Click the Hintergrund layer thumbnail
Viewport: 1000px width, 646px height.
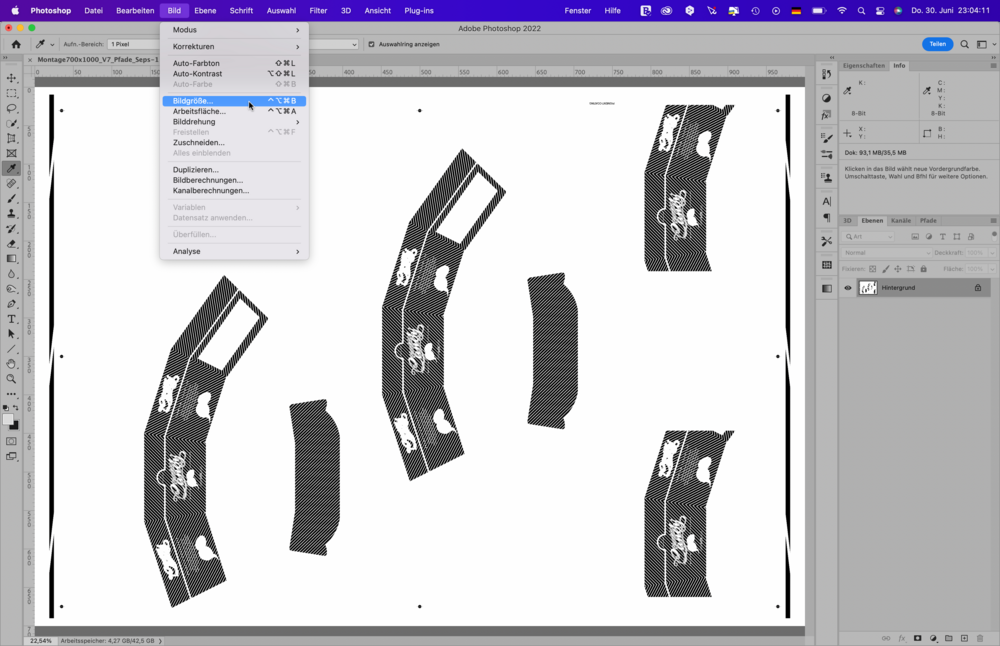pyautogui.click(x=868, y=288)
